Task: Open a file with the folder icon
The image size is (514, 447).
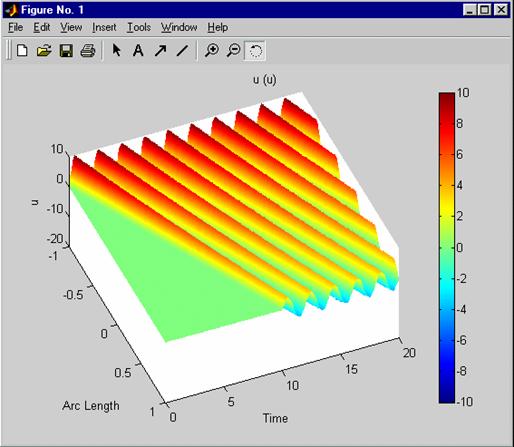Action: click(44, 51)
